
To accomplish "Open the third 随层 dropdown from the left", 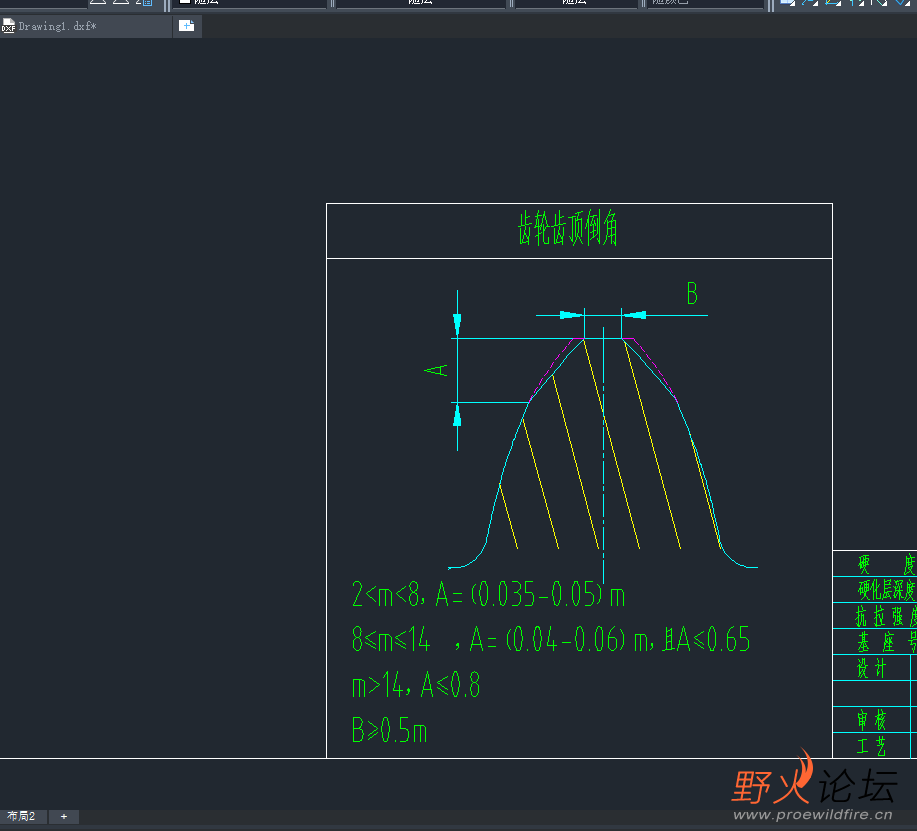I will coord(575,3).
